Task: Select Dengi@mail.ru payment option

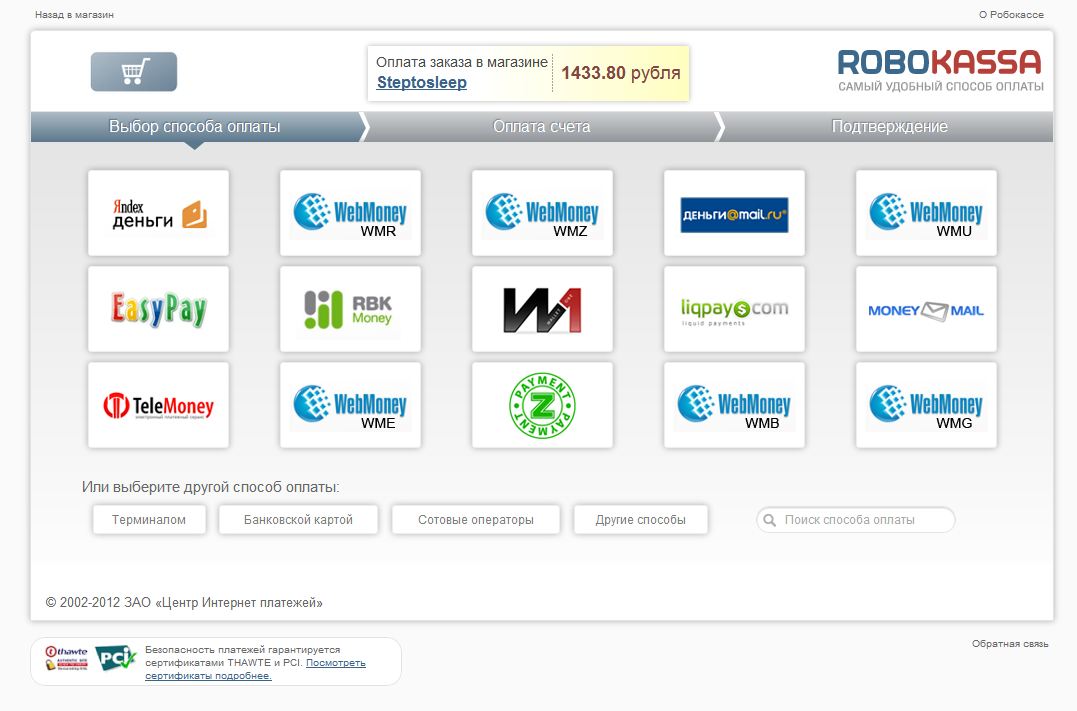Action: point(734,213)
